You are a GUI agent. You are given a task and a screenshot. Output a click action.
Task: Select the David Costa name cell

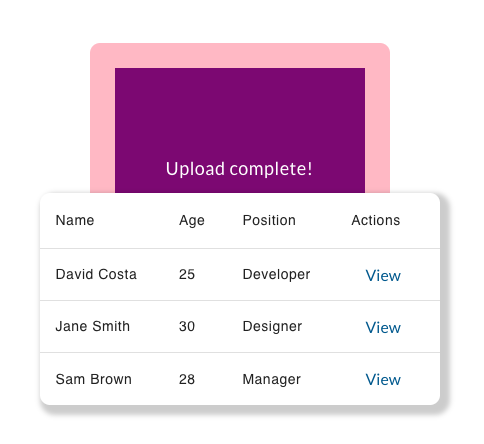(96, 274)
